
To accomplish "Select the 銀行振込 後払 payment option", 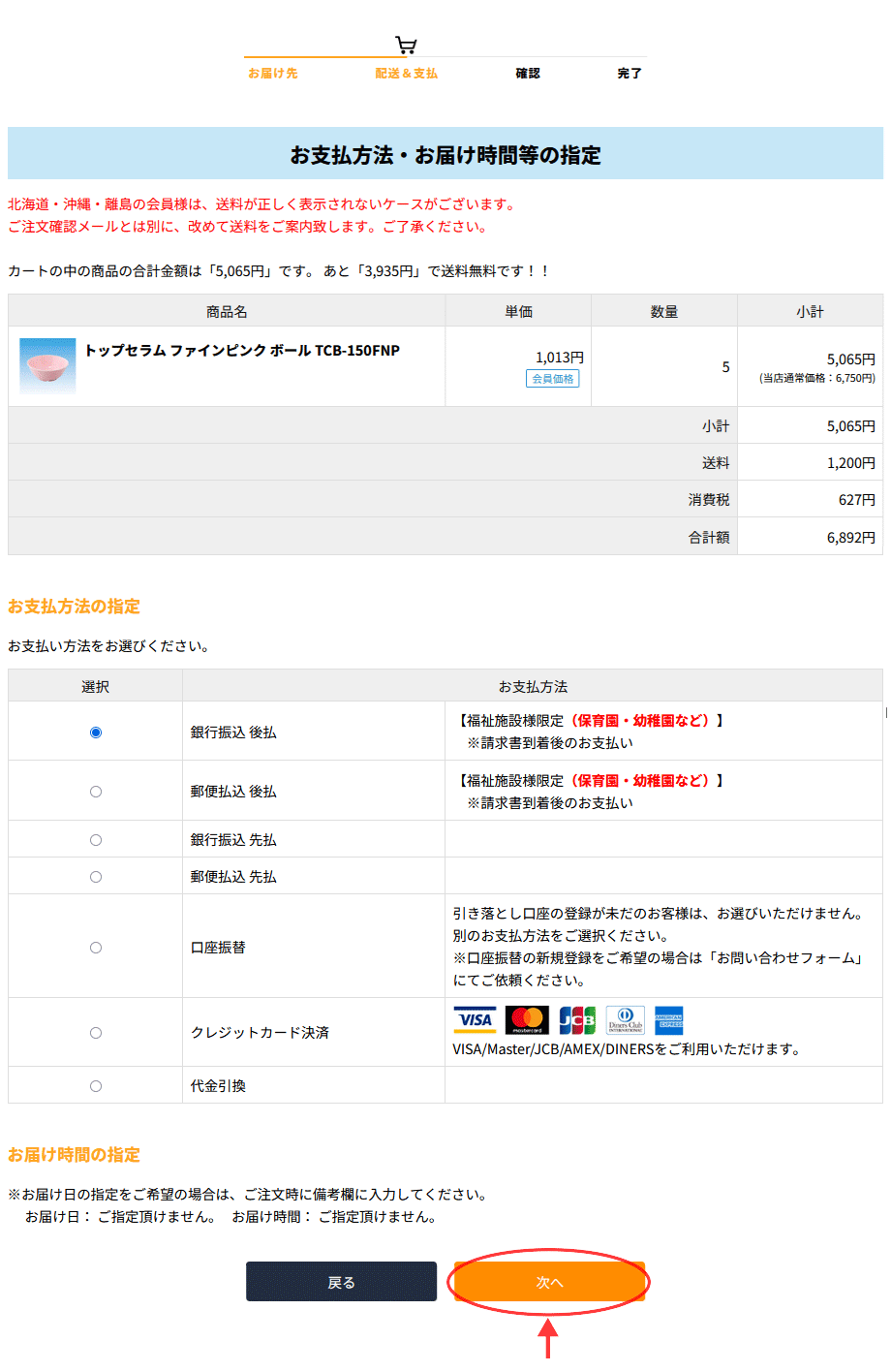I will click(95, 733).
